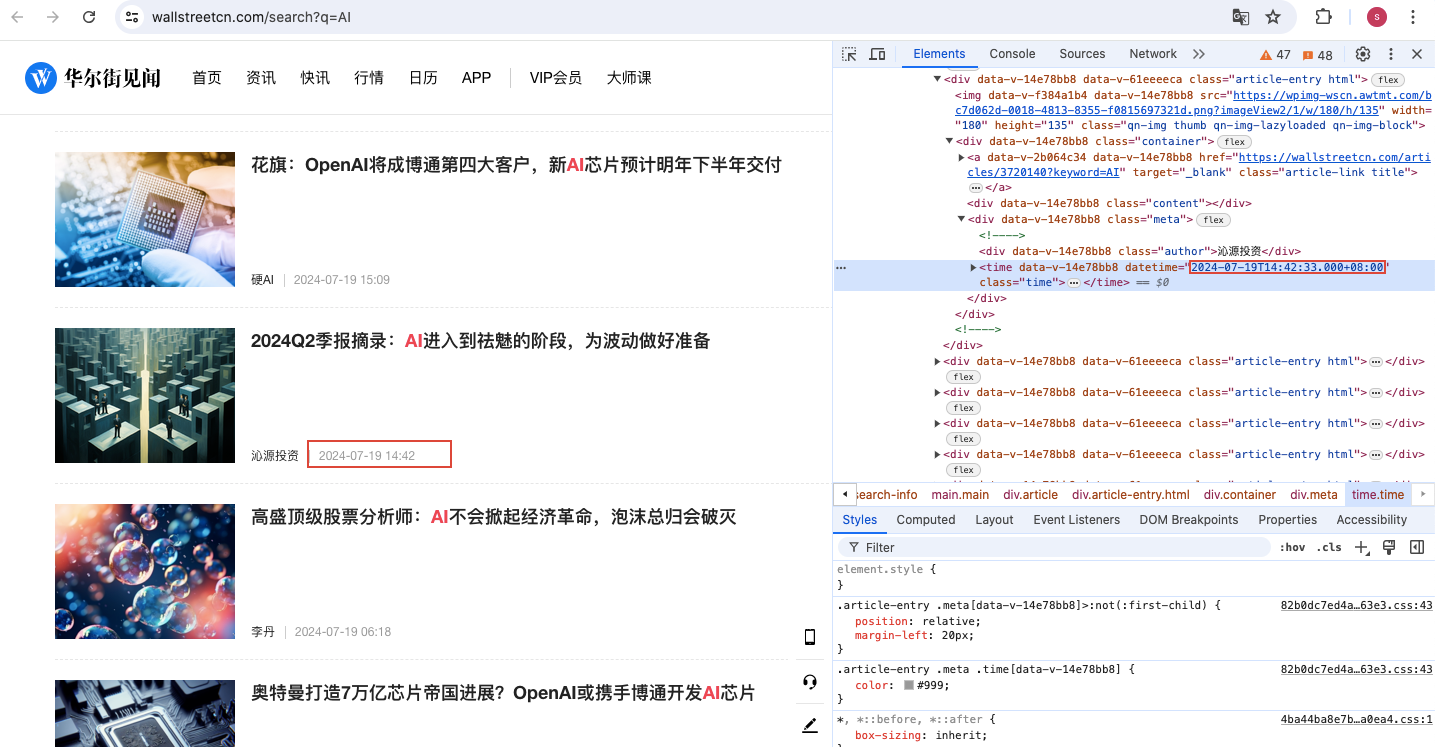Image resolution: width=1435 pixels, height=747 pixels.
Task: Toggle the :hov element state panel
Action: click(x=1292, y=547)
